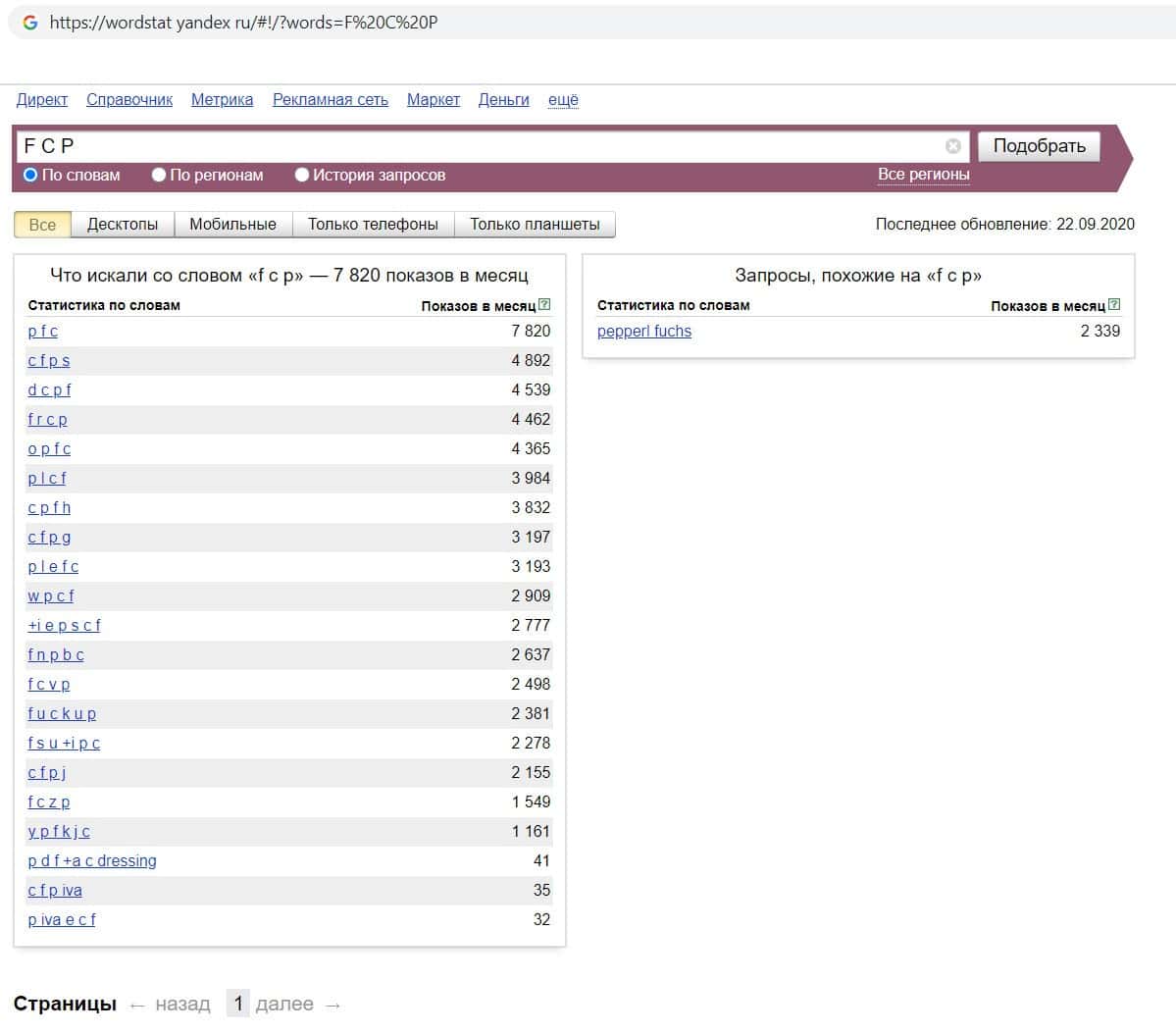Open the 'Все регионы' region selector
The width and height of the screenshot is (1176, 1033).
(923, 175)
